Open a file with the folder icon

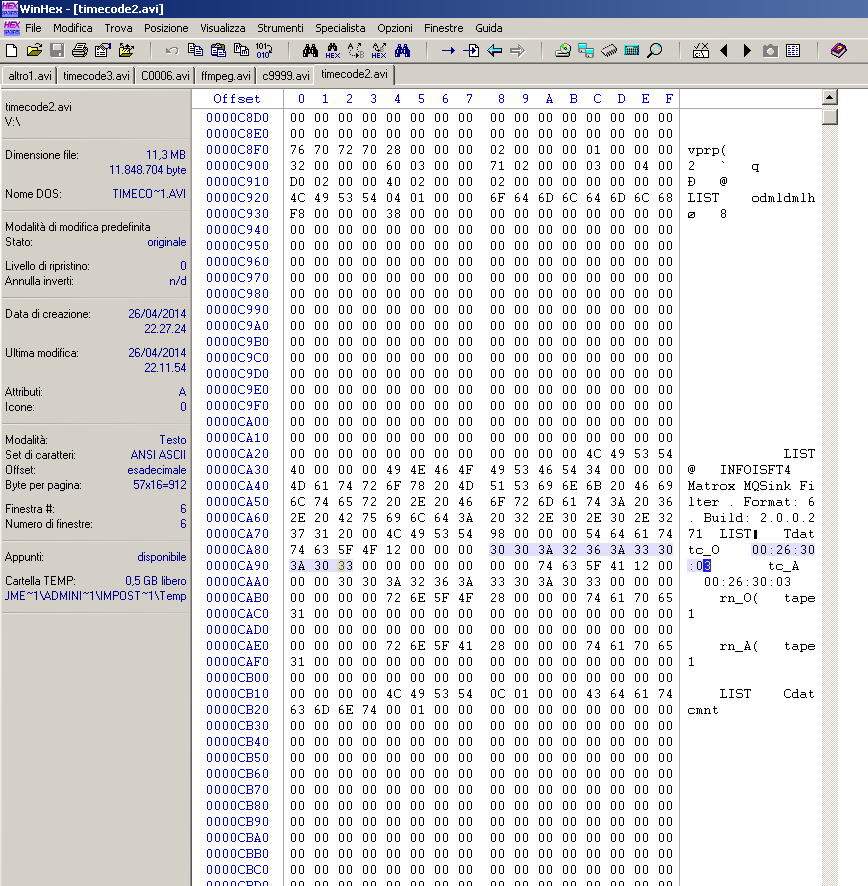(35, 50)
